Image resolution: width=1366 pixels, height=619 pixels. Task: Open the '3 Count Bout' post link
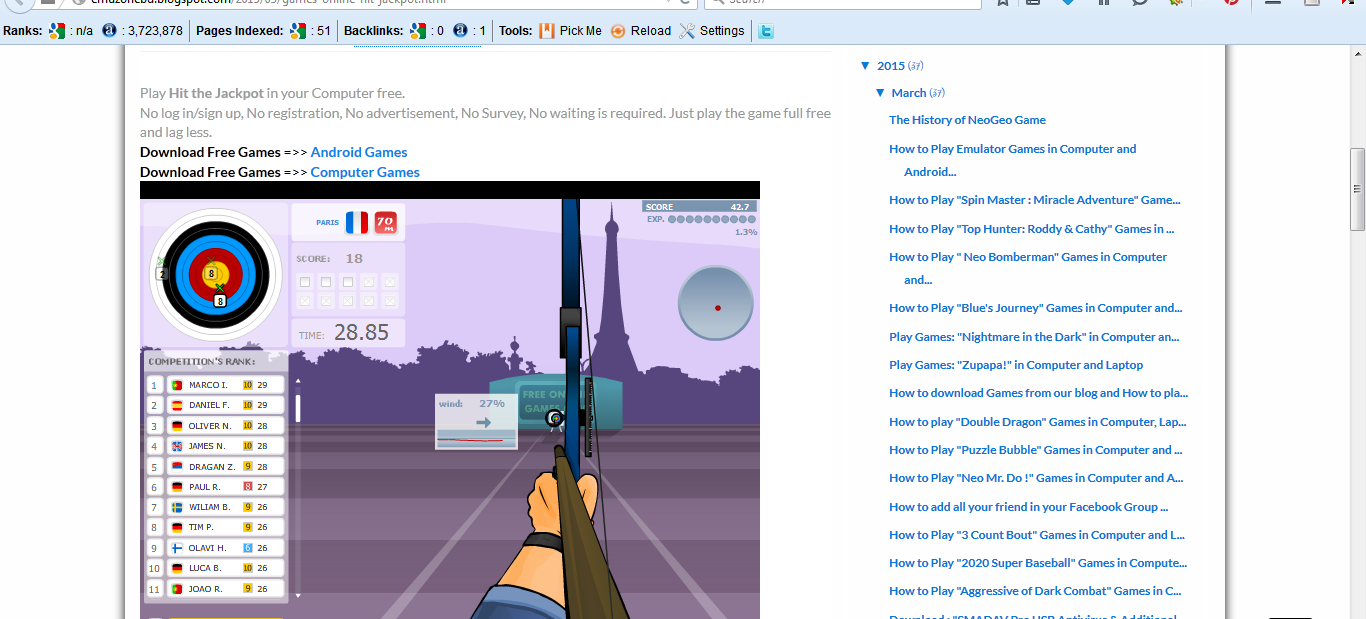(x=1037, y=535)
